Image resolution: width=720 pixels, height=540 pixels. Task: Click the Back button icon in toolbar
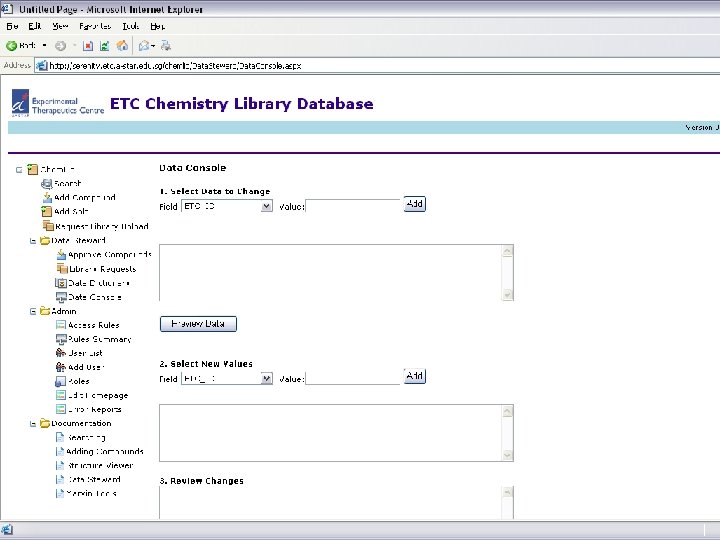coord(11,45)
